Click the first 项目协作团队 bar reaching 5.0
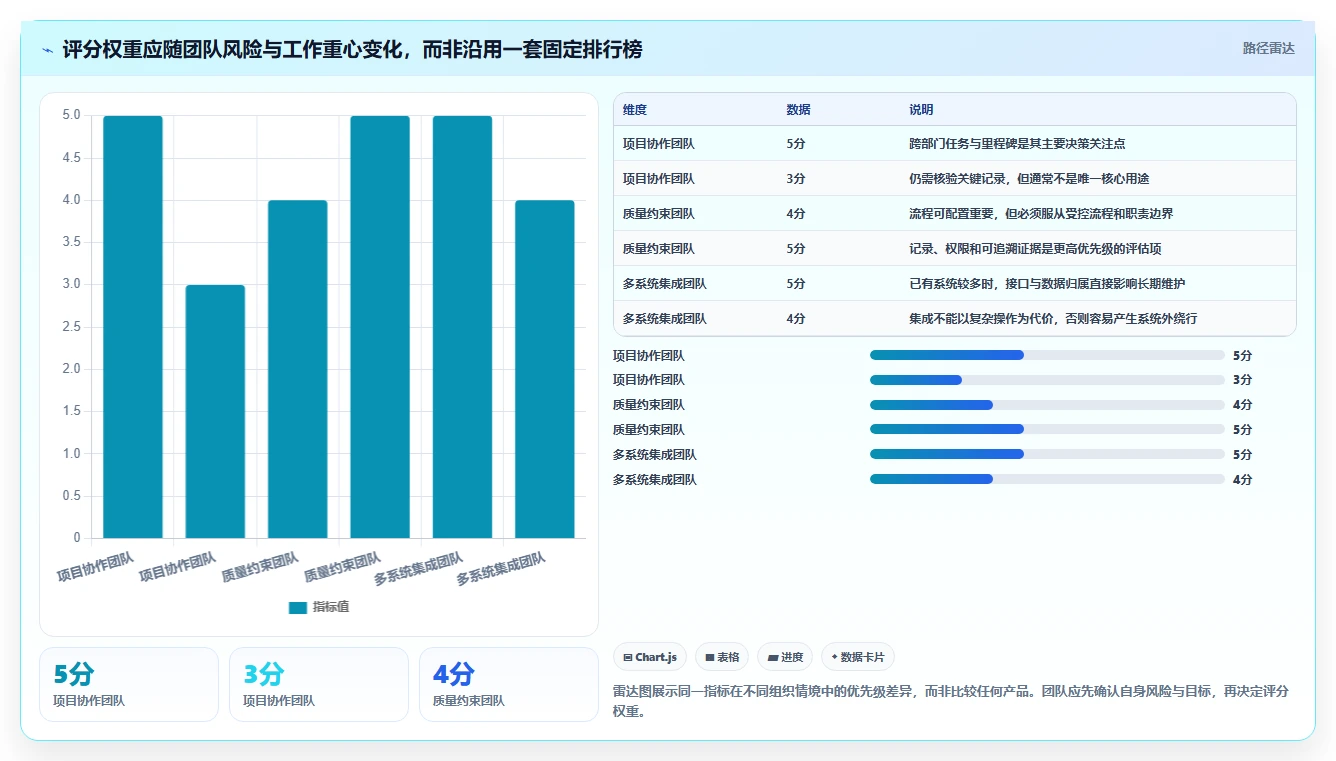 coord(133,327)
